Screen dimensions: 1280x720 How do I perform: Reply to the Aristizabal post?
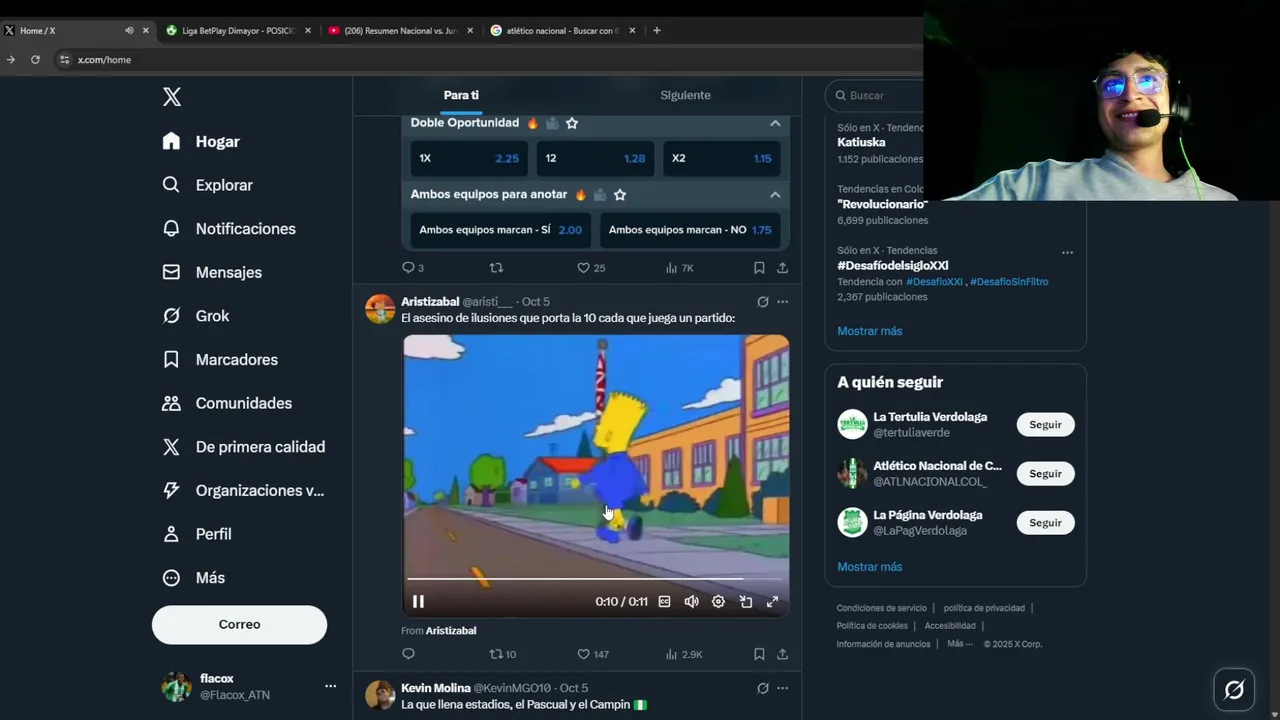click(408, 654)
